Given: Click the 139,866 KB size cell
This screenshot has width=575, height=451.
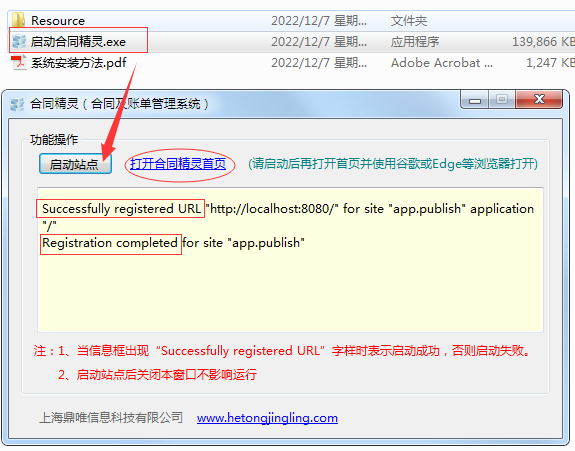Looking at the screenshot, I should pos(543,42).
